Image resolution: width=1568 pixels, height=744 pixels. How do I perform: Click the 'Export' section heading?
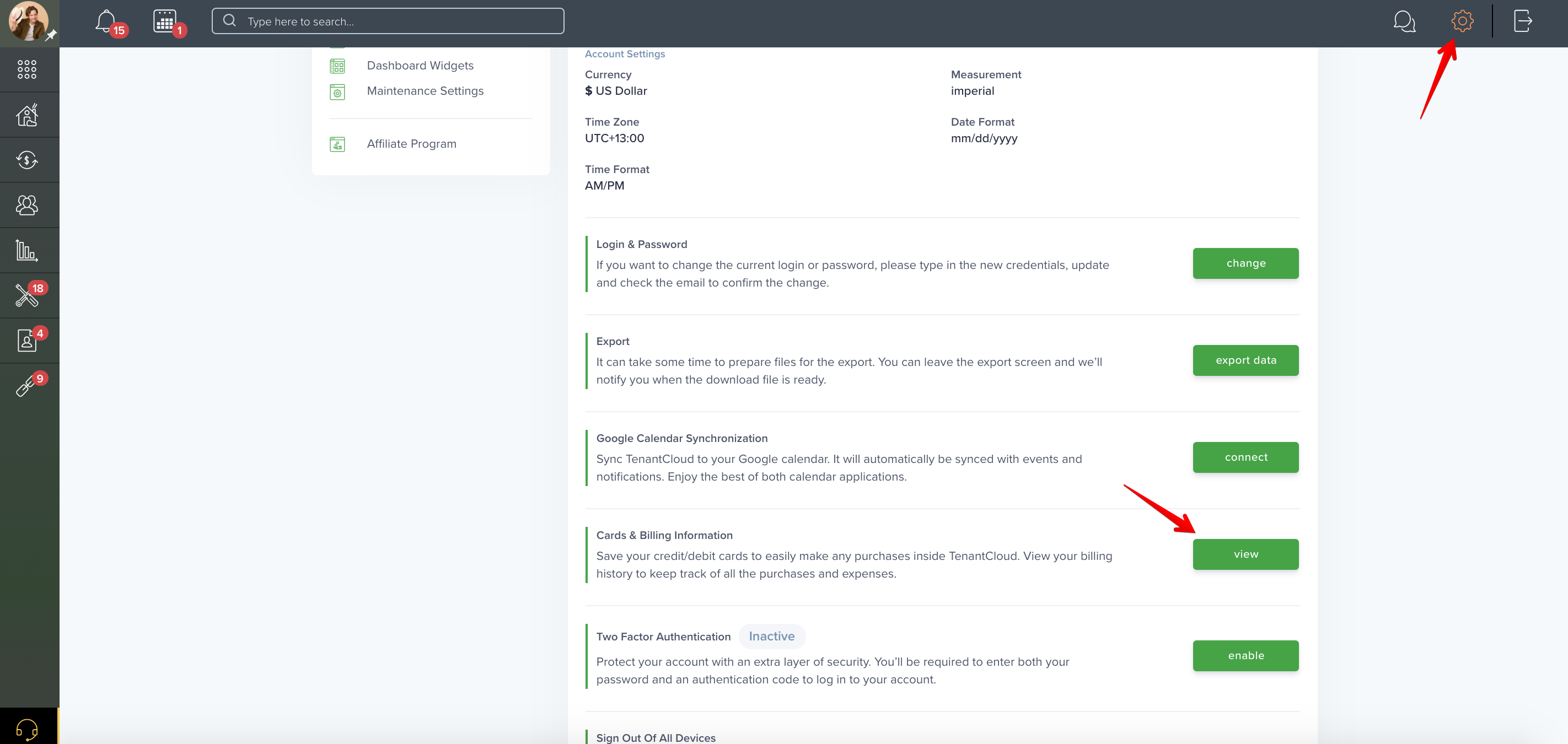(613, 341)
